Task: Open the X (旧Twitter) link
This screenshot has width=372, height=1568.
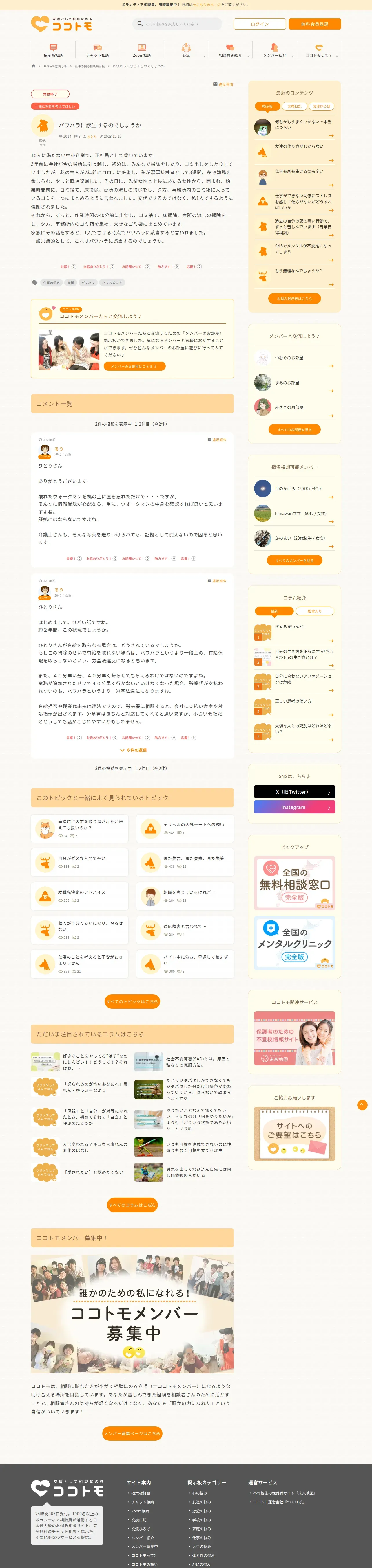Action: 295,792
